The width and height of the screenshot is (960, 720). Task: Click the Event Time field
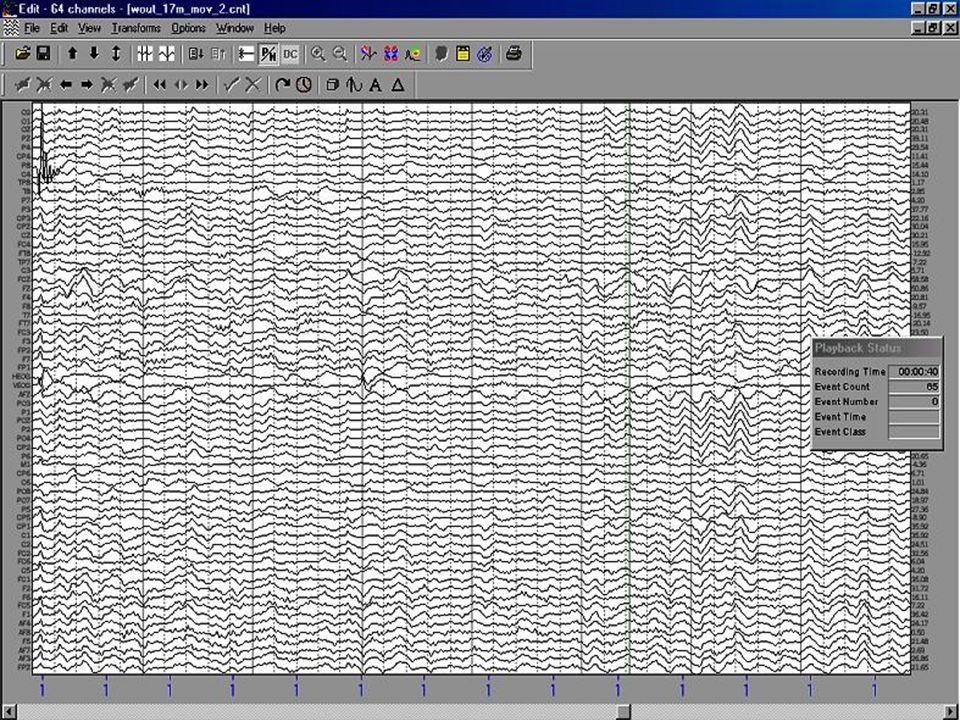click(x=914, y=417)
